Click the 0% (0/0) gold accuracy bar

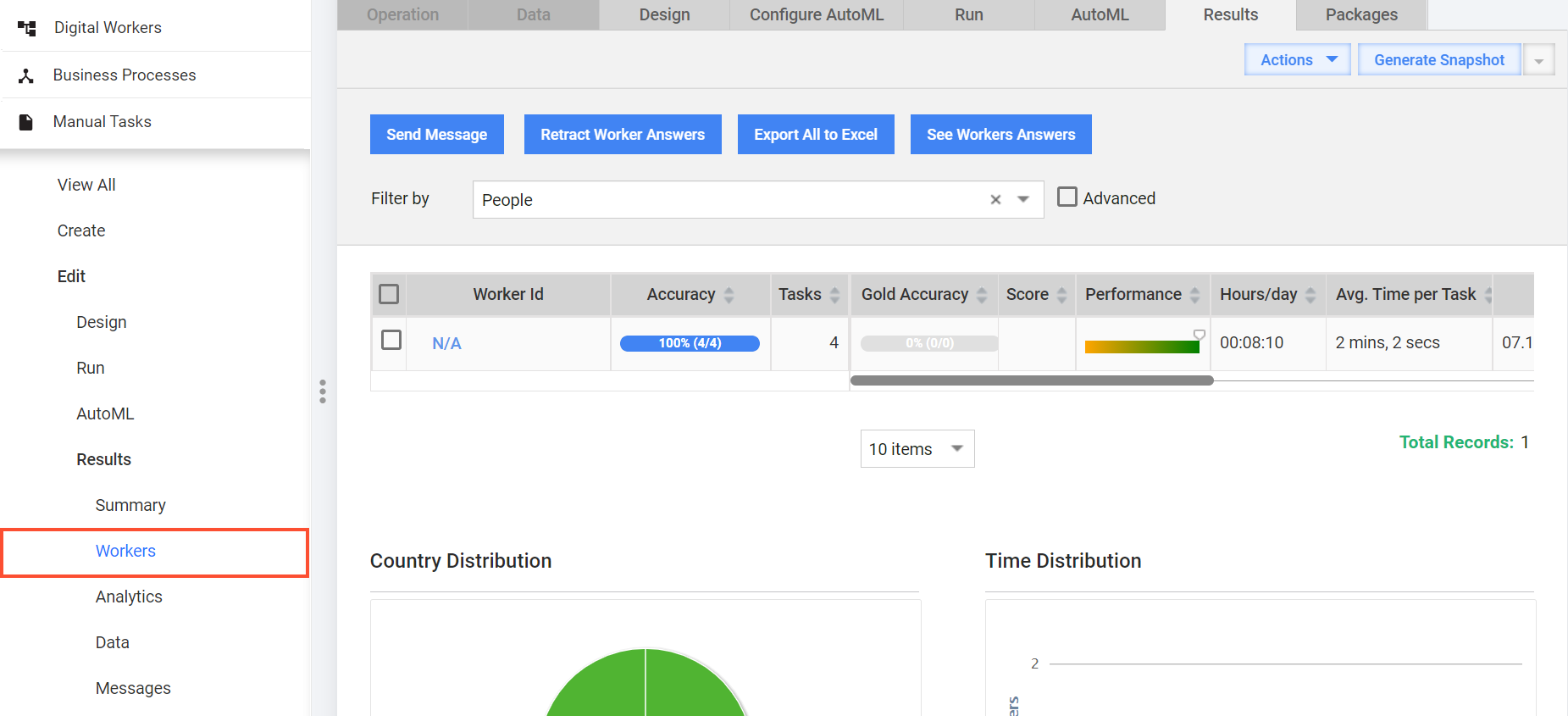point(929,343)
